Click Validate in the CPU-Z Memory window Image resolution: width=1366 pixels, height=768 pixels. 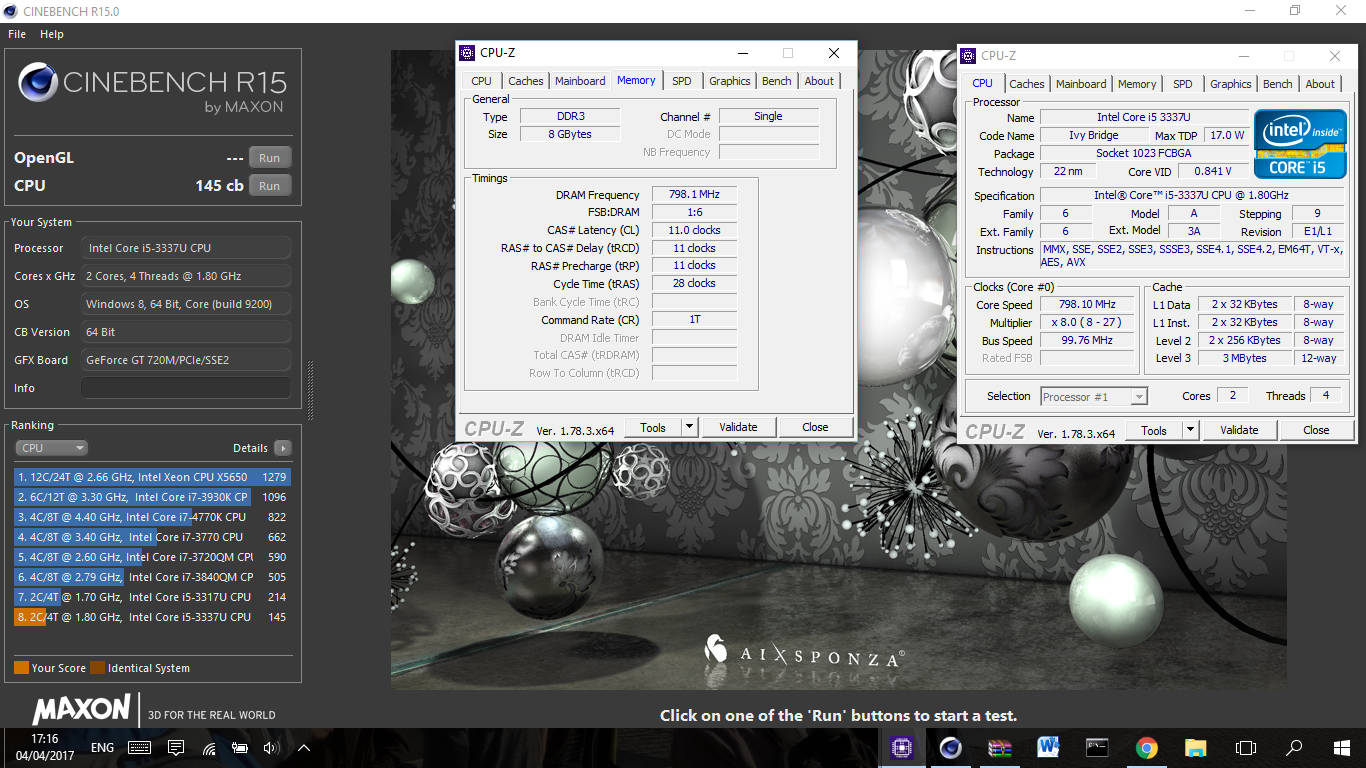click(x=738, y=427)
